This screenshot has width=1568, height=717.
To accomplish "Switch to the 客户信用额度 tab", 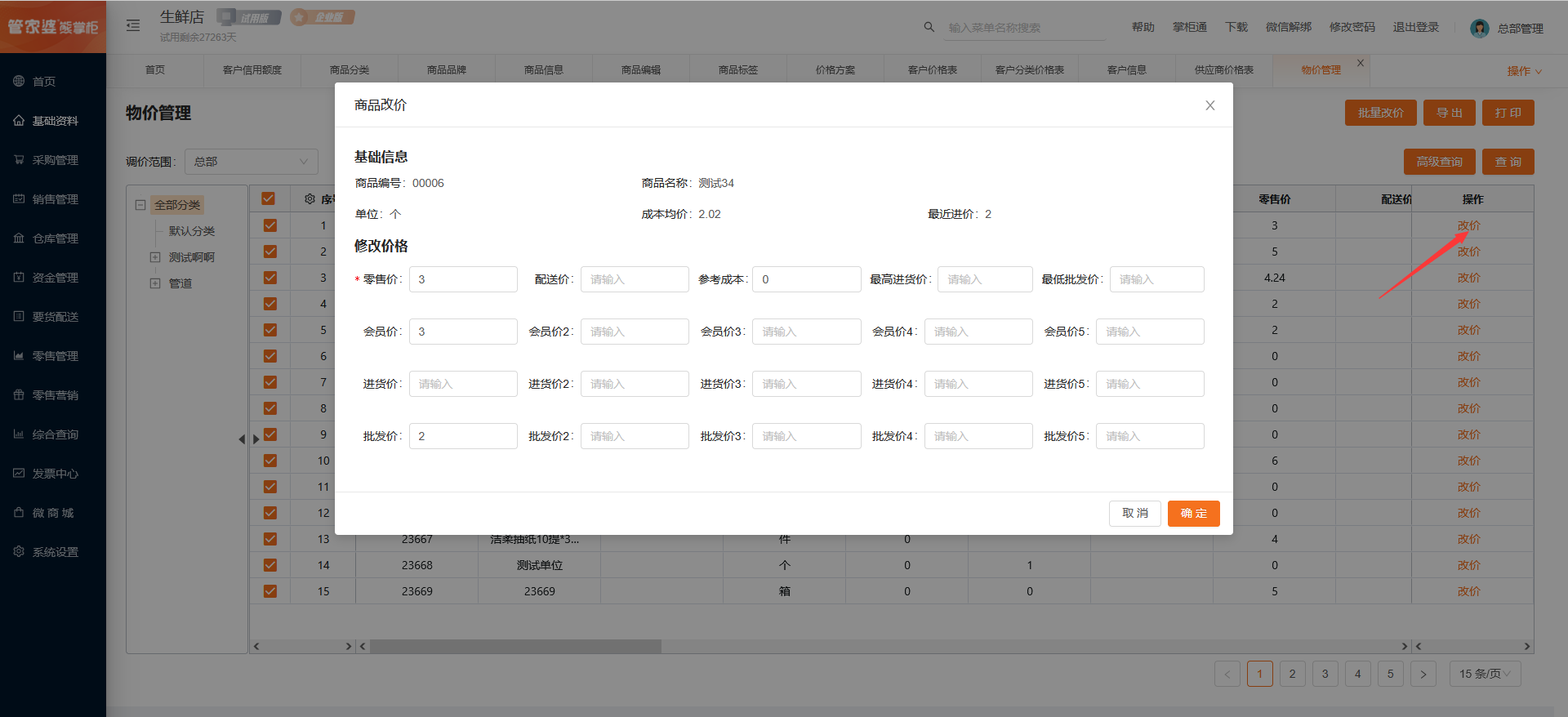I will coord(252,70).
